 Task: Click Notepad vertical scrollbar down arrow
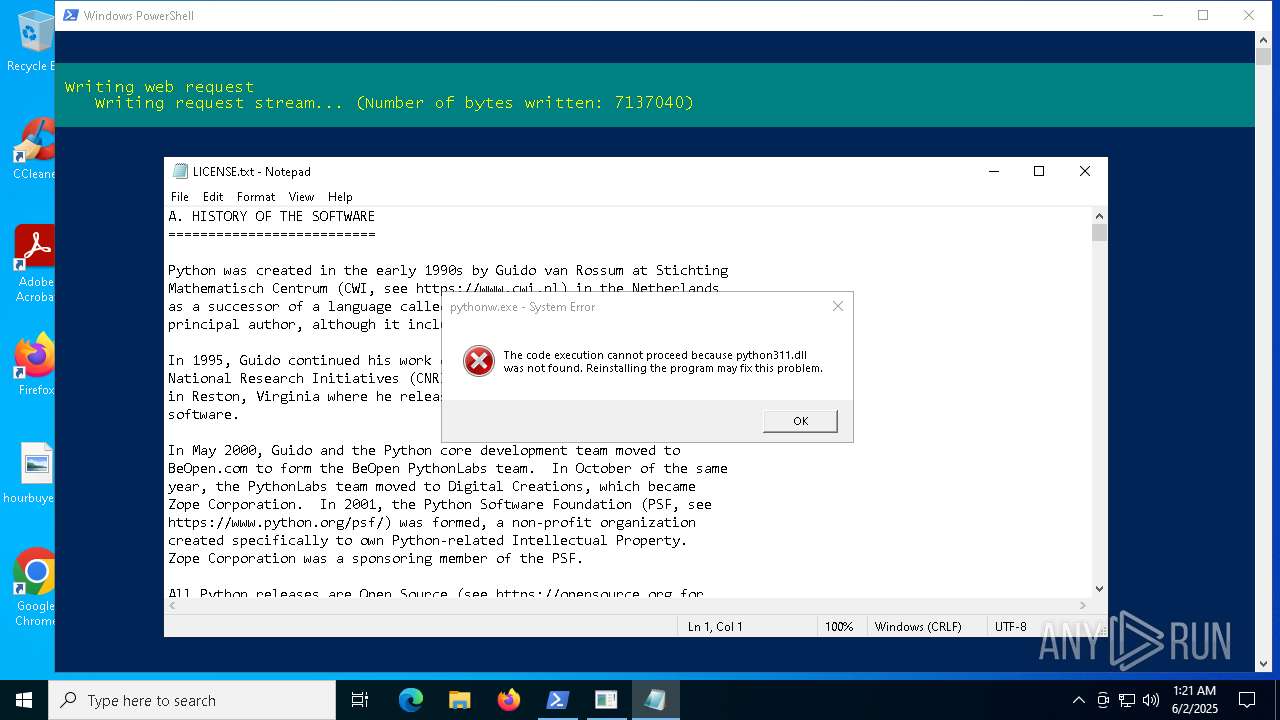[1099, 589]
